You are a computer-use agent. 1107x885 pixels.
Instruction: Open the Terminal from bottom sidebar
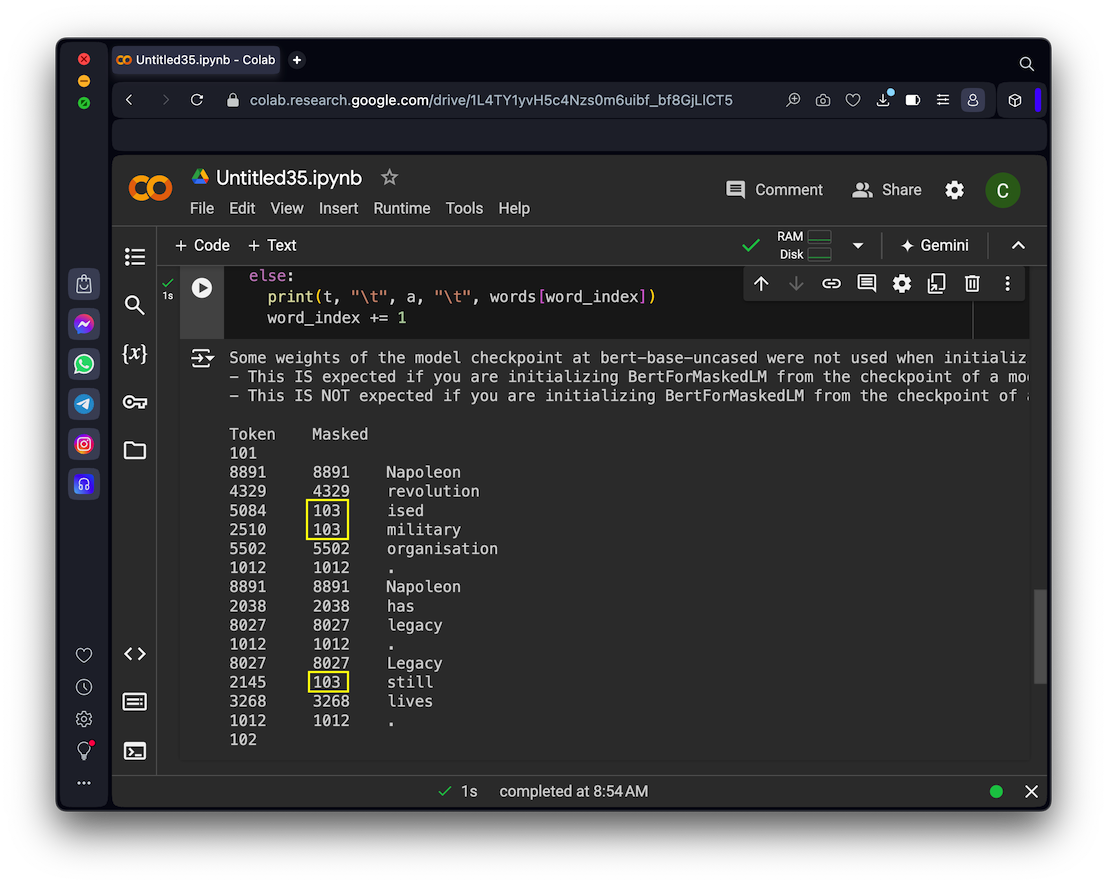point(135,750)
